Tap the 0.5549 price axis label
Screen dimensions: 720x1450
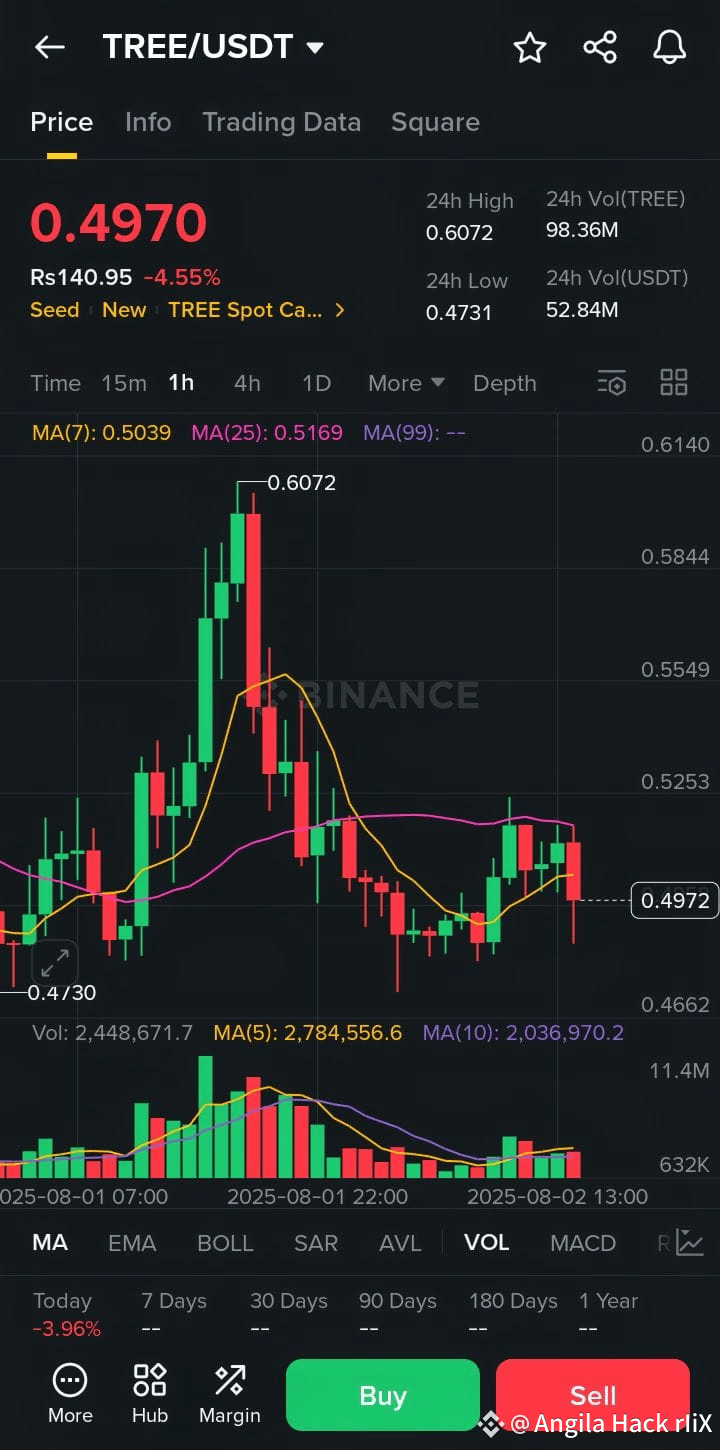tap(675, 669)
